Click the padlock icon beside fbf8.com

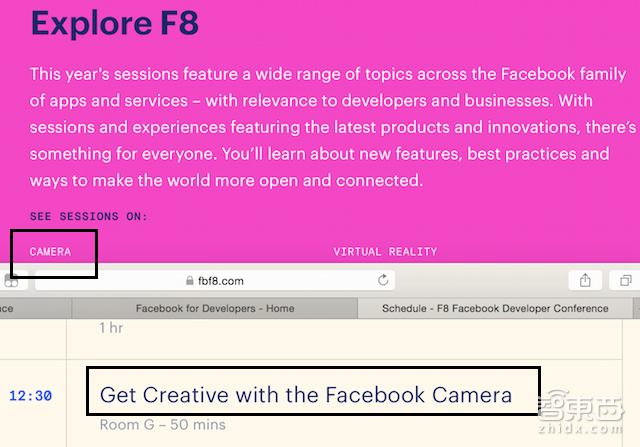pyautogui.click(x=190, y=281)
